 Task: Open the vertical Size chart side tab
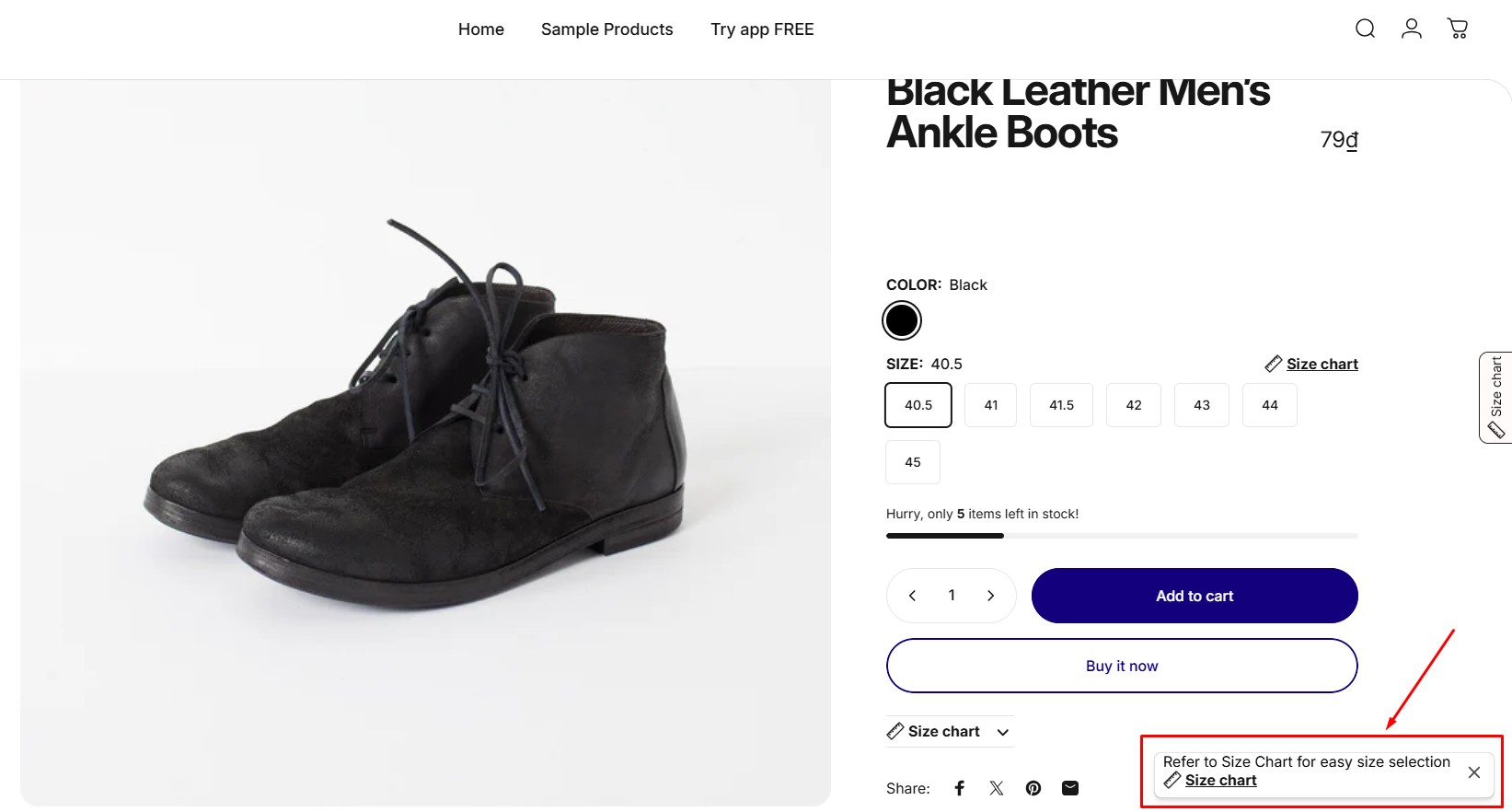click(x=1495, y=398)
